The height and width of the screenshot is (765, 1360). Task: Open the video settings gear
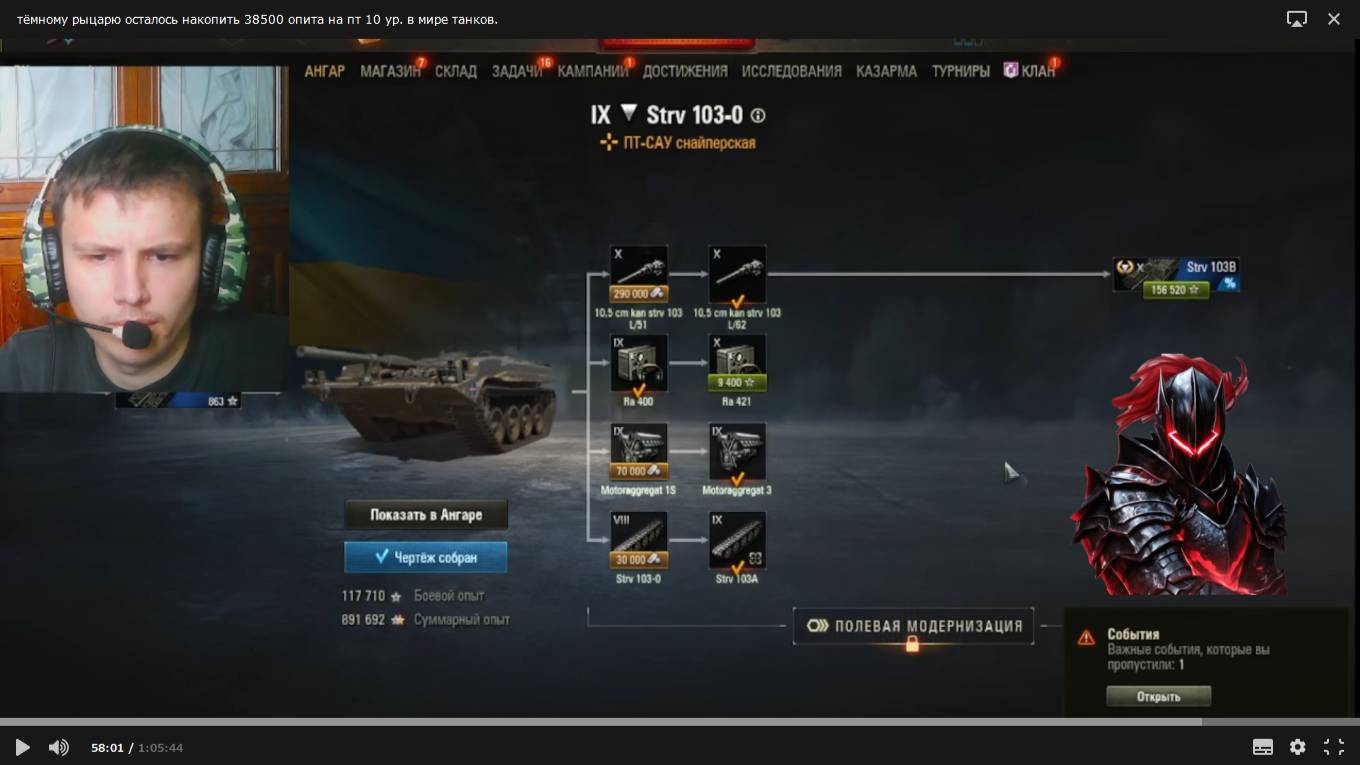pos(1297,747)
